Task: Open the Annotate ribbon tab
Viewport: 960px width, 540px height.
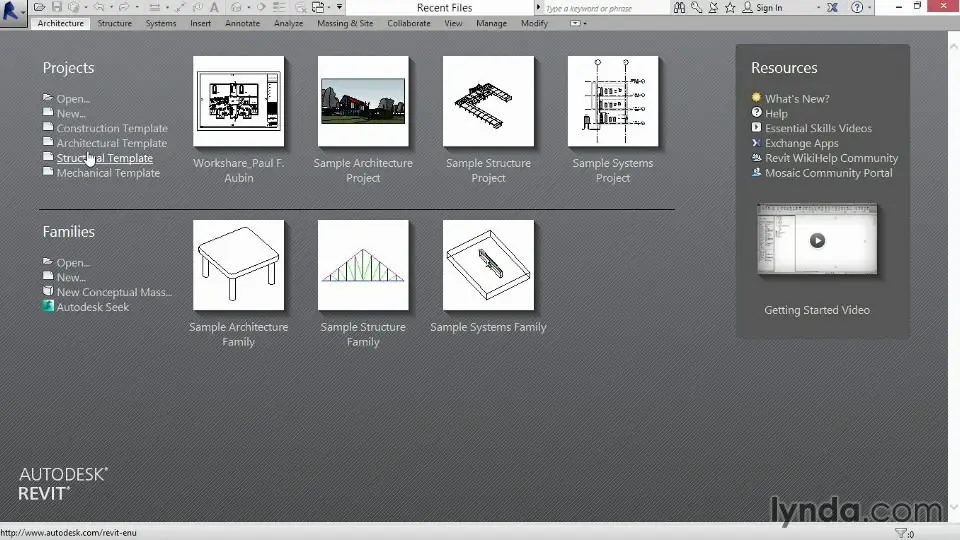Action: [x=242, y=23]
